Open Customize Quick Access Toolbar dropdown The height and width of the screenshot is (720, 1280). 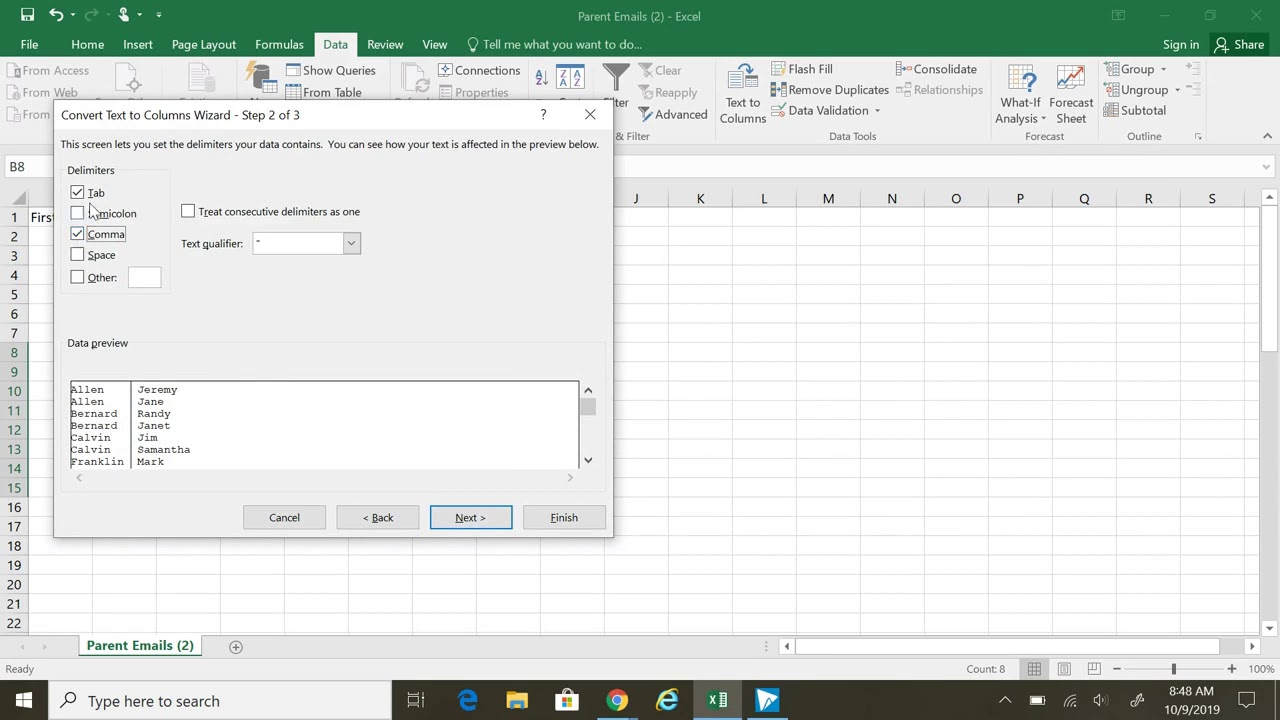(x=159, y=15)
